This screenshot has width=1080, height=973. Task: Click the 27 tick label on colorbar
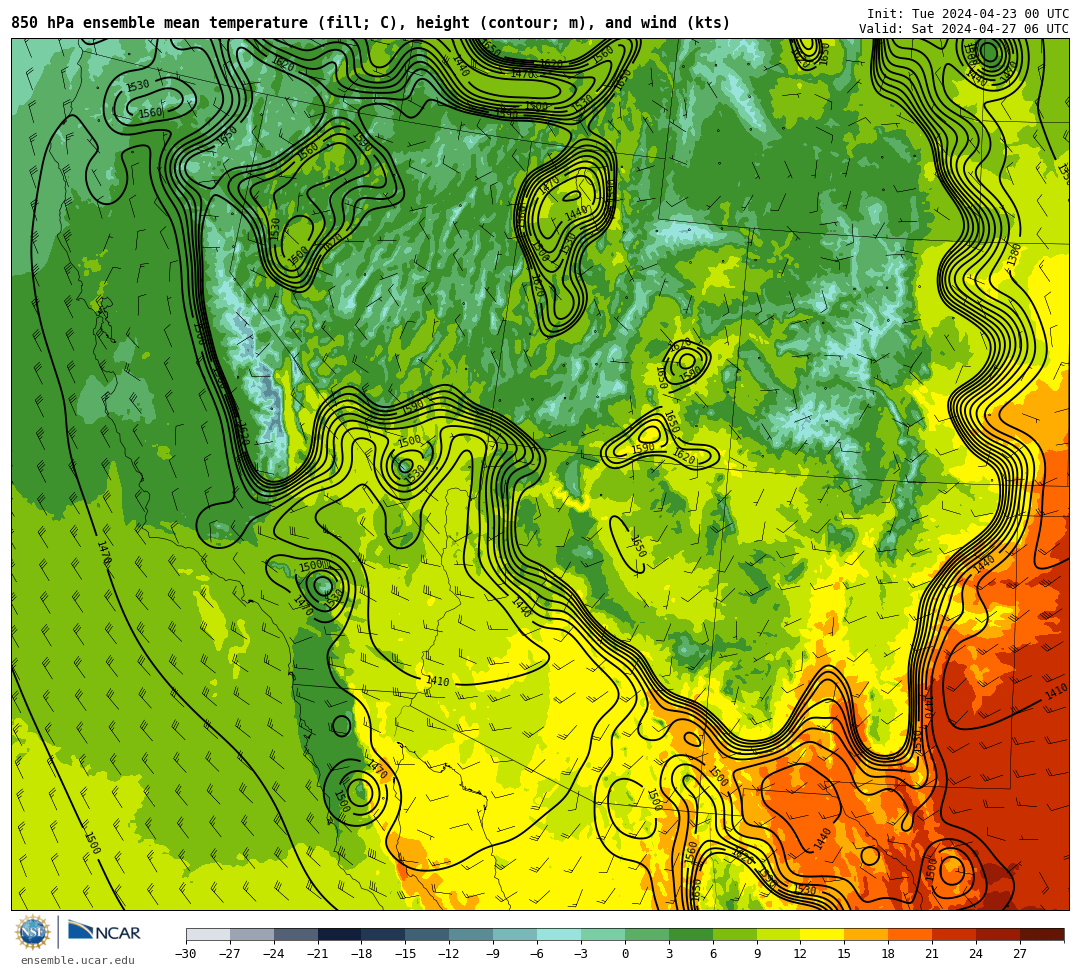click(x=1020, y=954)
